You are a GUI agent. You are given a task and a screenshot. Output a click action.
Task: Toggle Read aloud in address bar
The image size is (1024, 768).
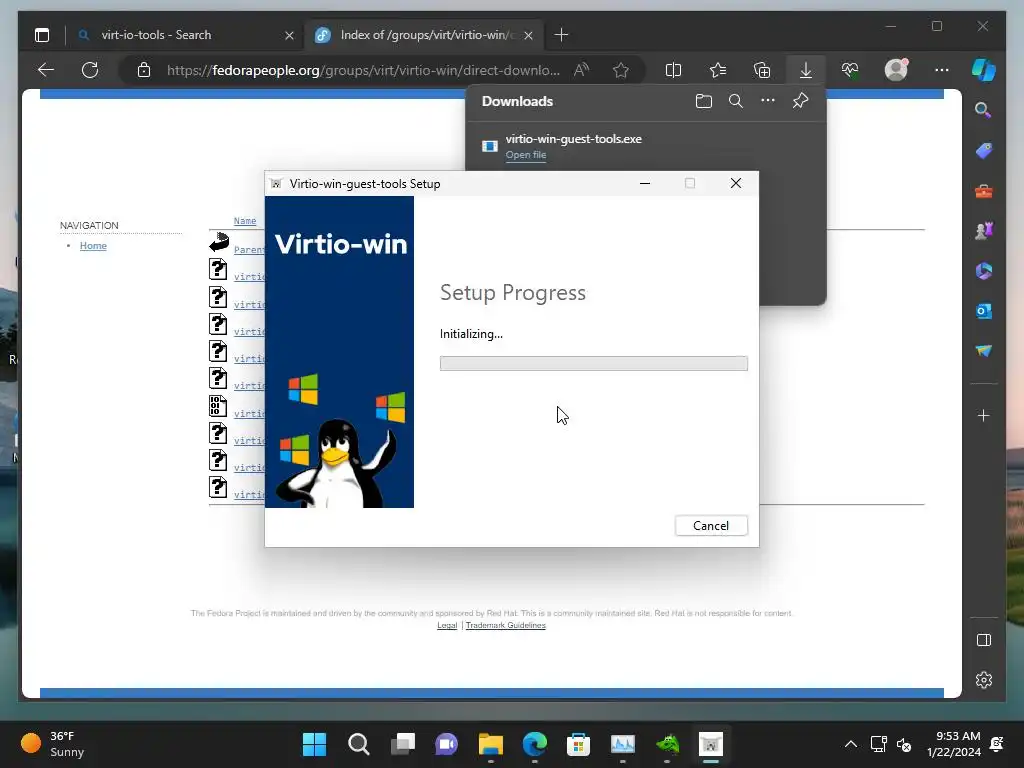[581, 70]
